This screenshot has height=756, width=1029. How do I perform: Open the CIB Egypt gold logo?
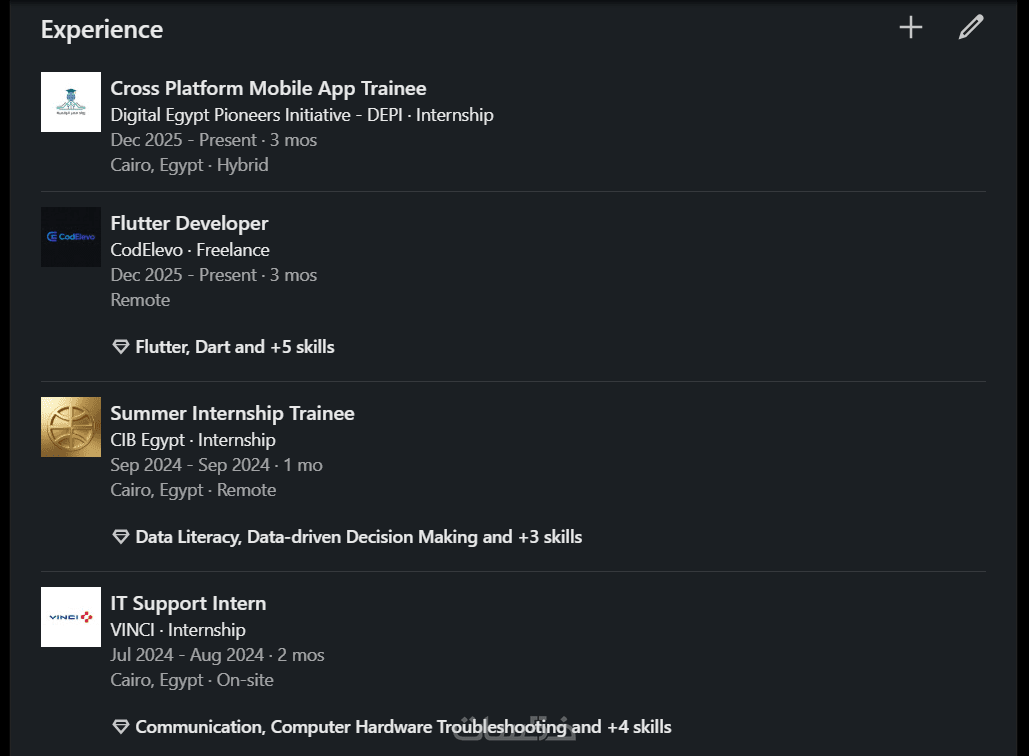pyautogui.click(x=71, y=427)
